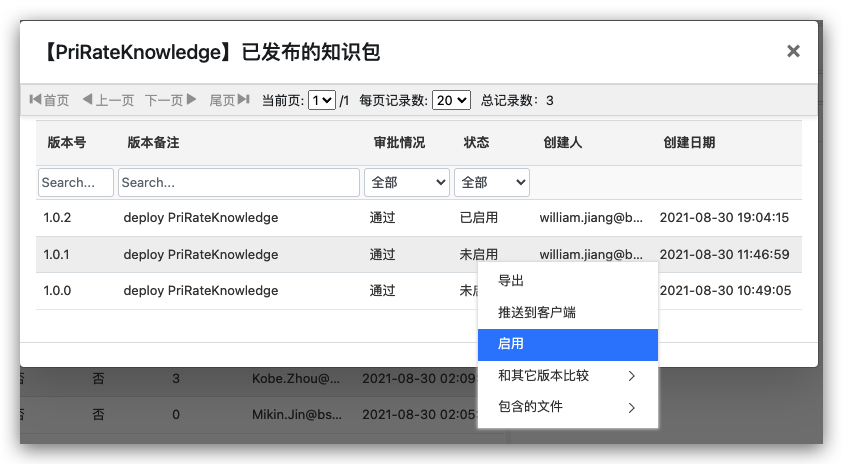The width and height of the screenshot is (843, 464).
Task: Expand the 包含的文件 submenu
Action: [x=567, y=407]
